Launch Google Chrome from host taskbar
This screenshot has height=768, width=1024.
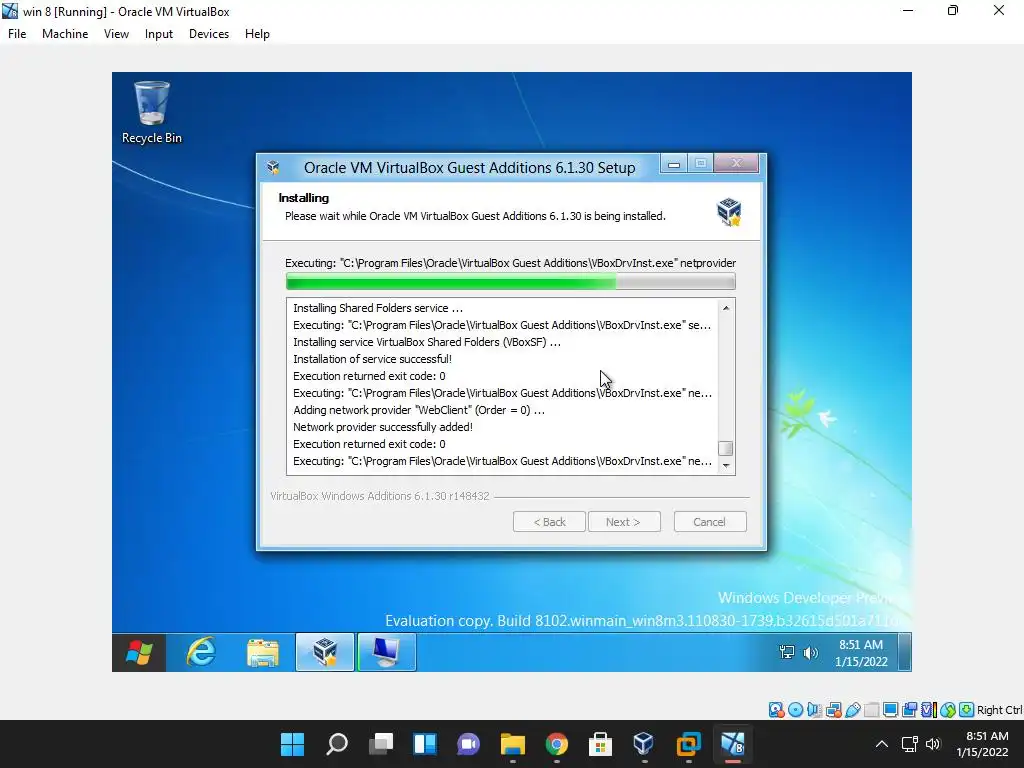(x=556, y=744)
